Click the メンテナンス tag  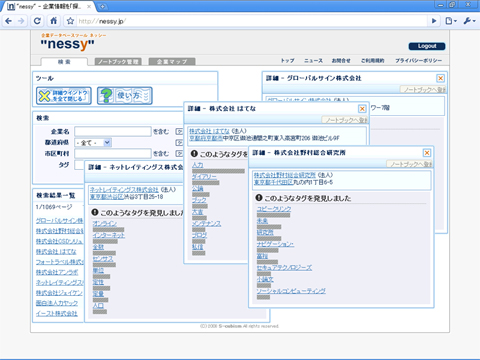pos(206,223)
